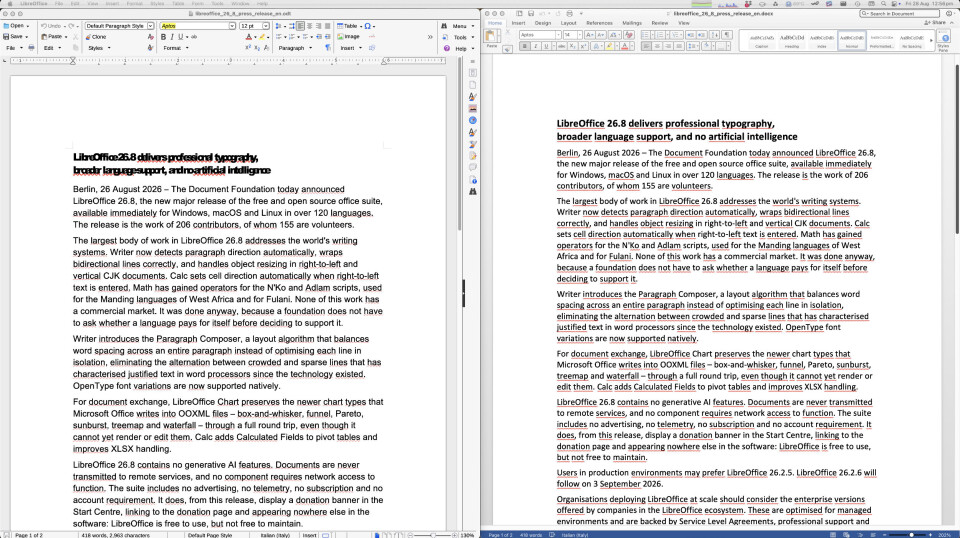Adjust the Word zoom slider

911,535
